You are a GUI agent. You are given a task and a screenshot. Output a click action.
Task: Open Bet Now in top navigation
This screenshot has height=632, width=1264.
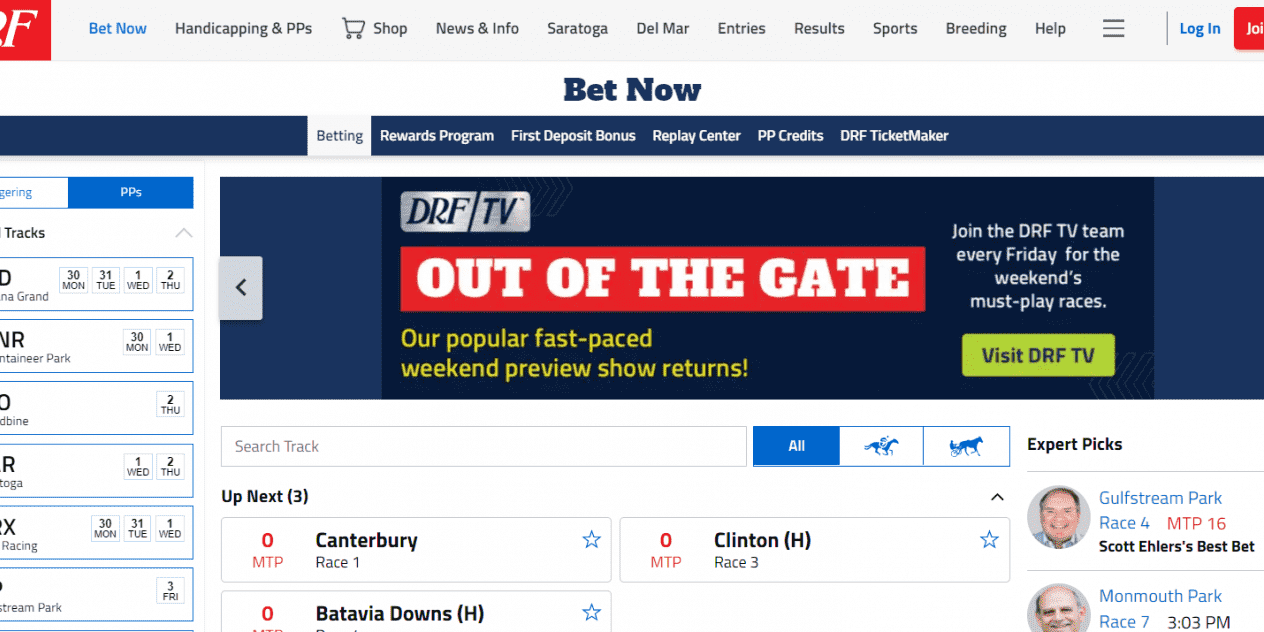pos(118,28)
